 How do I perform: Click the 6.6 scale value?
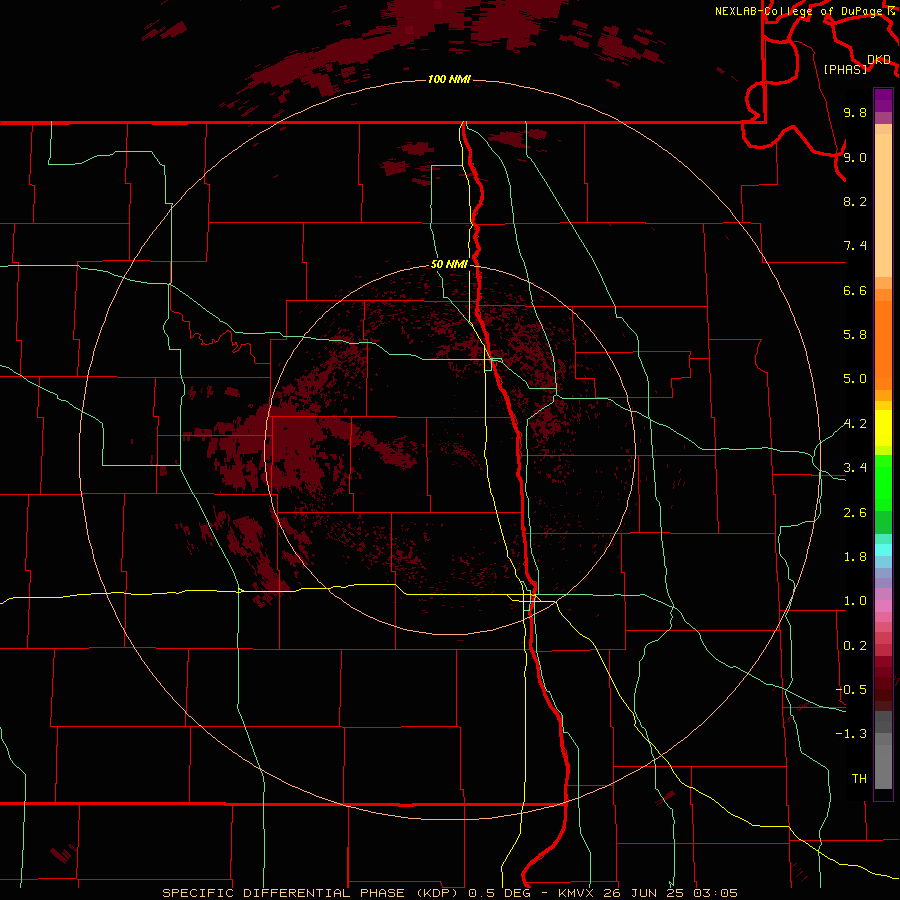coord(855,290)
